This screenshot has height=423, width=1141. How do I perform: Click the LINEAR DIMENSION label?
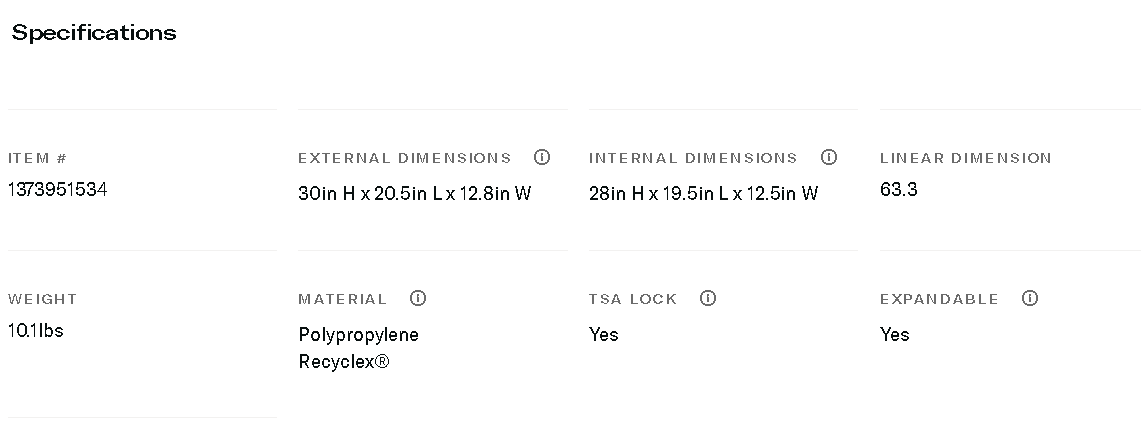[x=965, y=158]
